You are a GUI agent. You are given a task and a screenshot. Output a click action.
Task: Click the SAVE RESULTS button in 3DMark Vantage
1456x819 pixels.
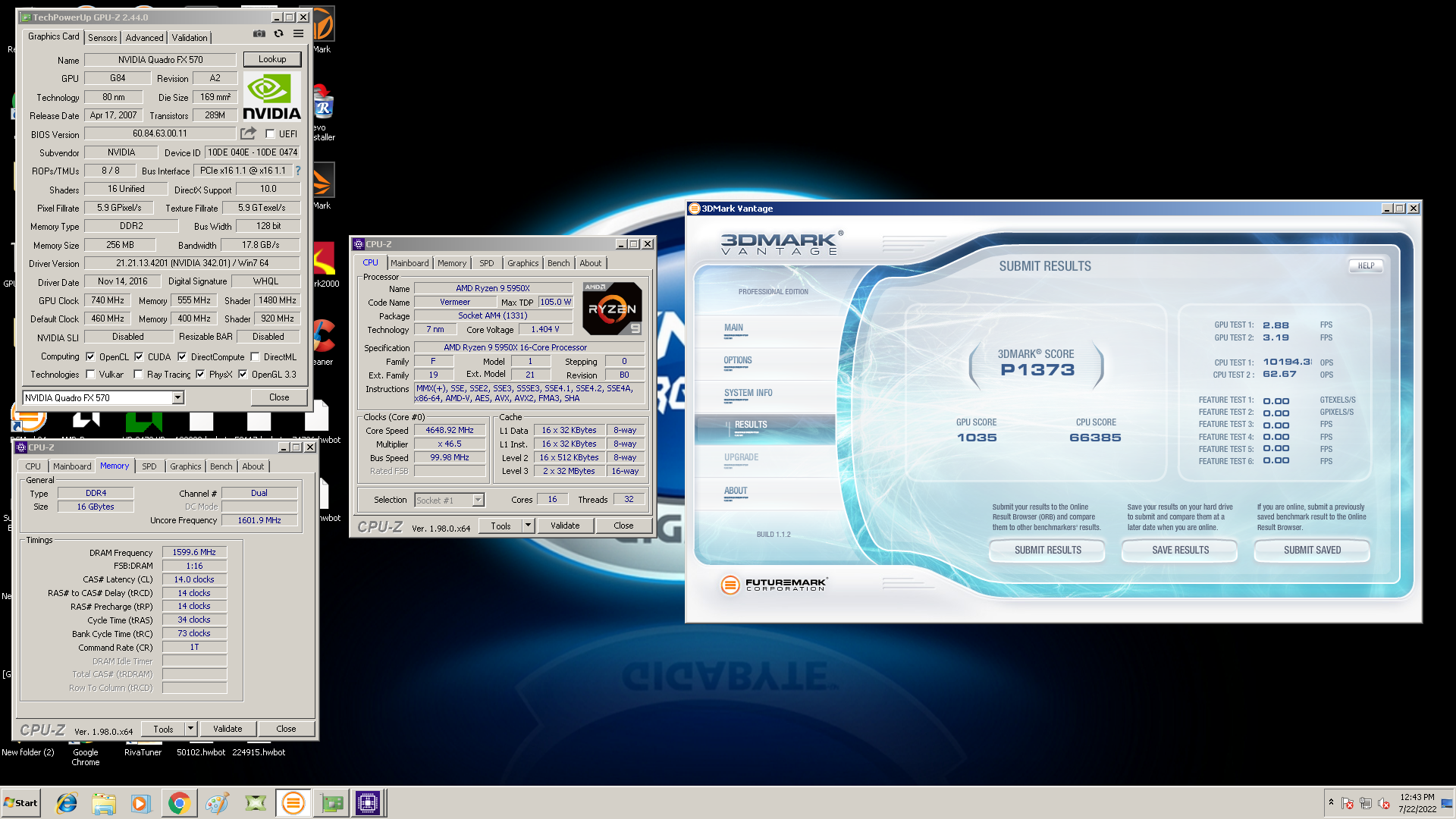[x=1181, y=551]
